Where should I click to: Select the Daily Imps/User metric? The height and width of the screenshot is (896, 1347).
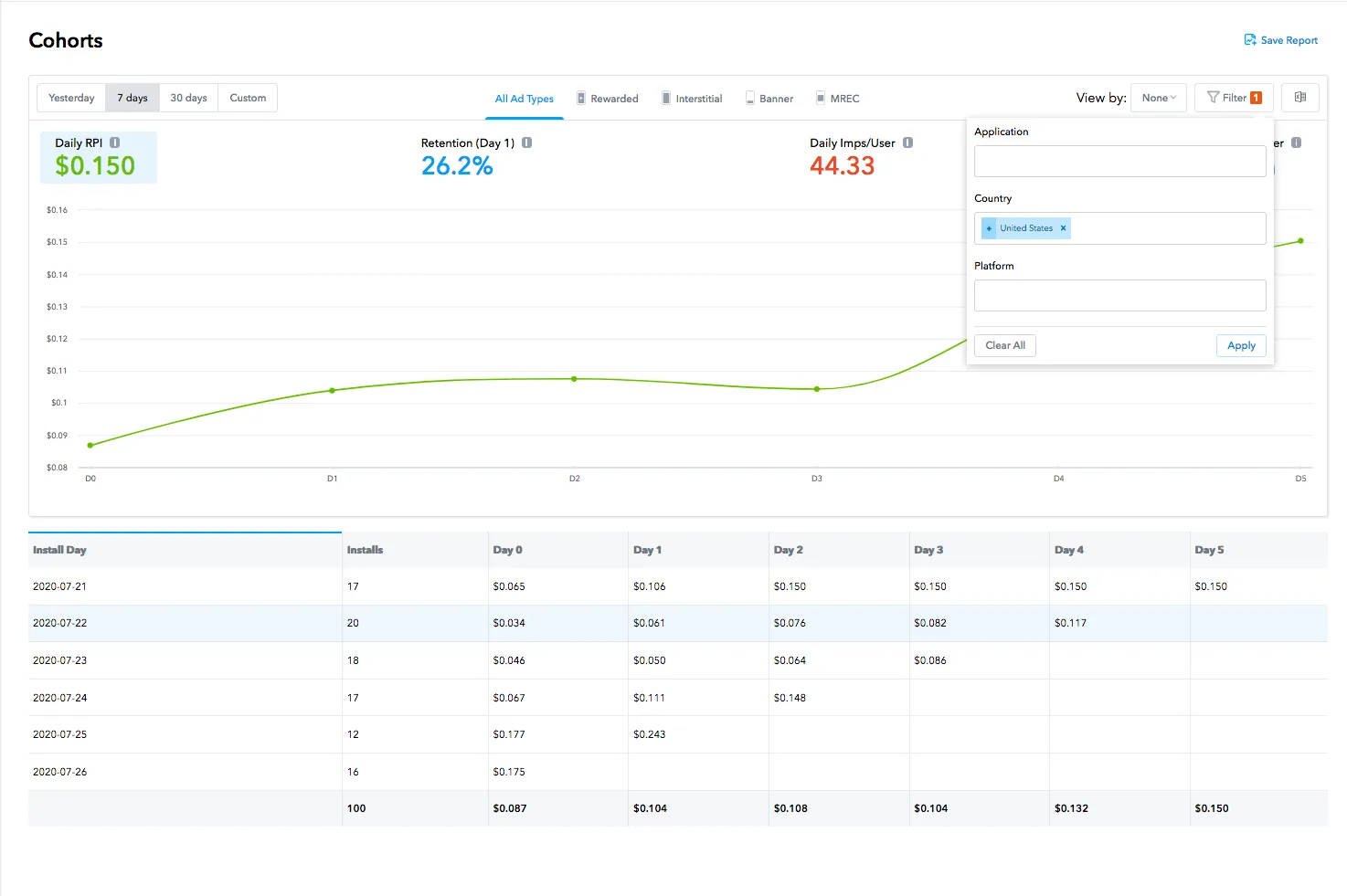point(861,157)
